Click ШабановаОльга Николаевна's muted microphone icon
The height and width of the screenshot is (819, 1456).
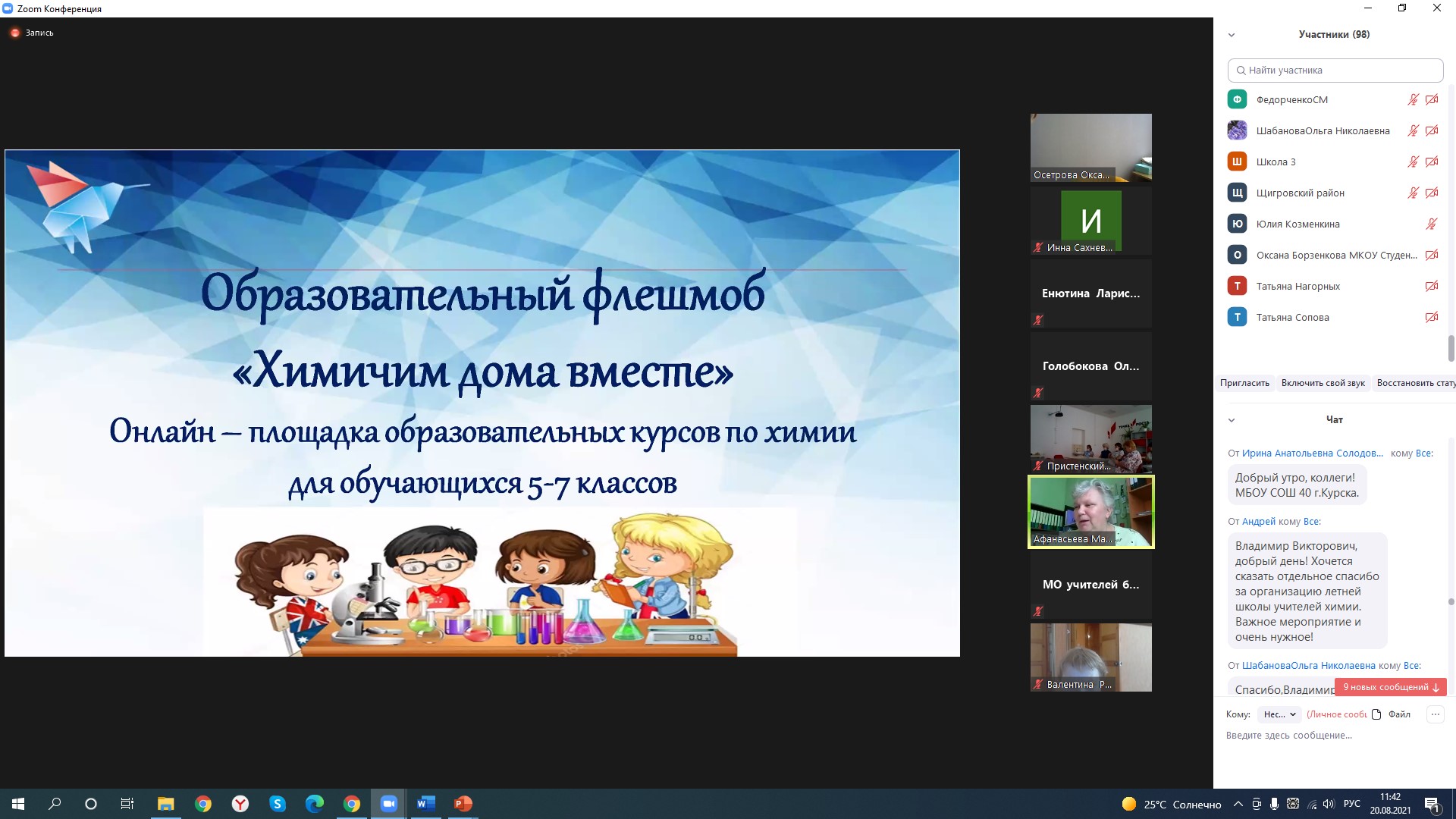[x=1413, y=130]
